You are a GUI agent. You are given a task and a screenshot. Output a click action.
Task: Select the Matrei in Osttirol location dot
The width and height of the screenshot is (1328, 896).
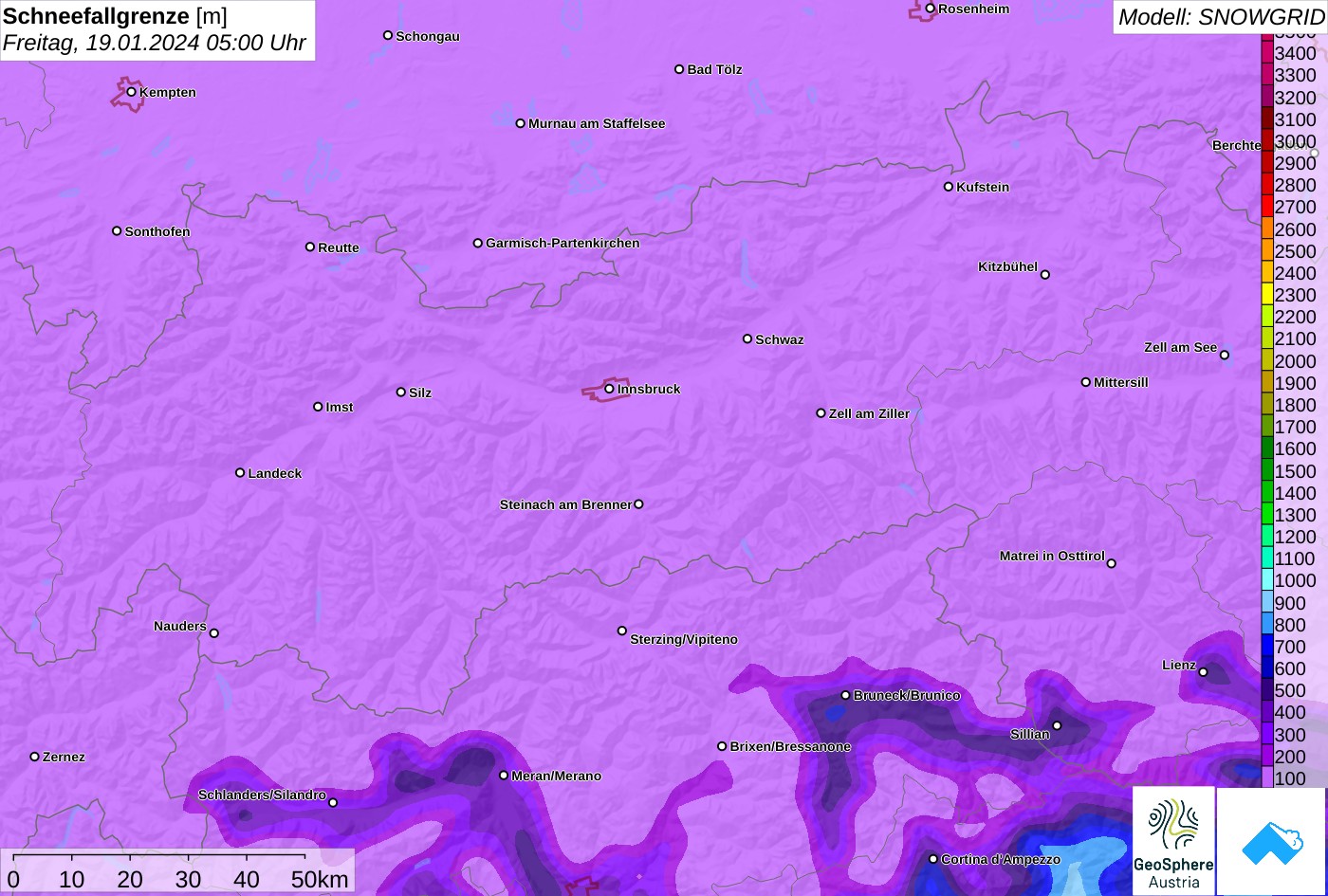[x=1111, y=563]
